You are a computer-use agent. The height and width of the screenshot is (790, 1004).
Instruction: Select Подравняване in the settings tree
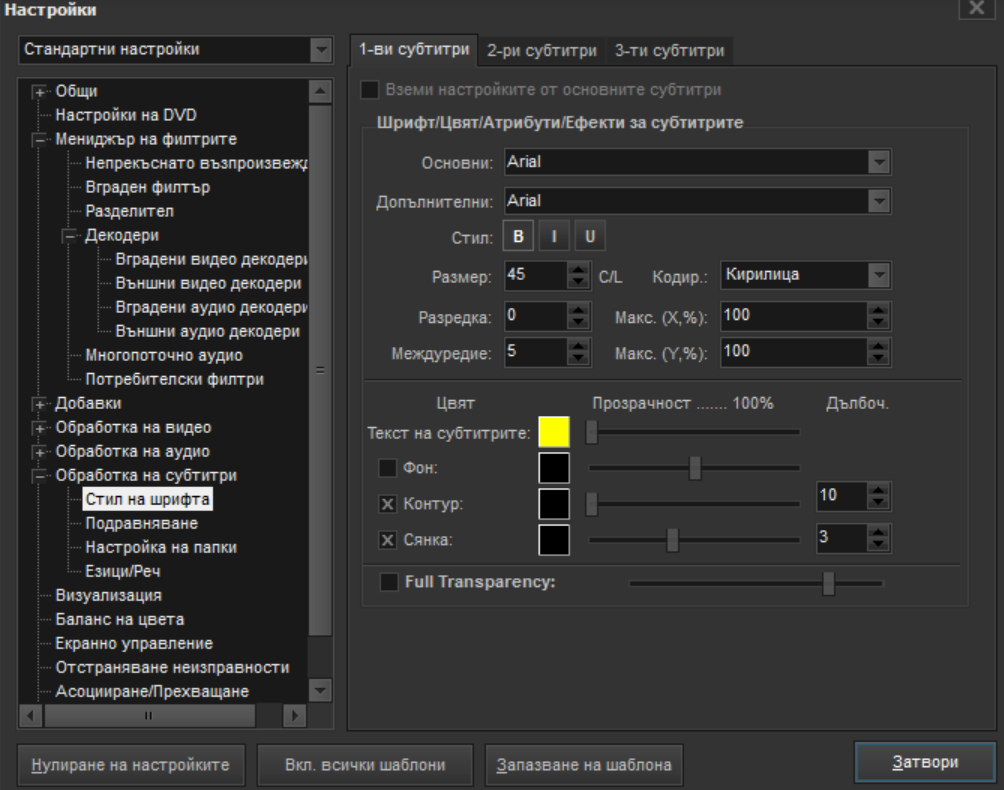(141, 523)
